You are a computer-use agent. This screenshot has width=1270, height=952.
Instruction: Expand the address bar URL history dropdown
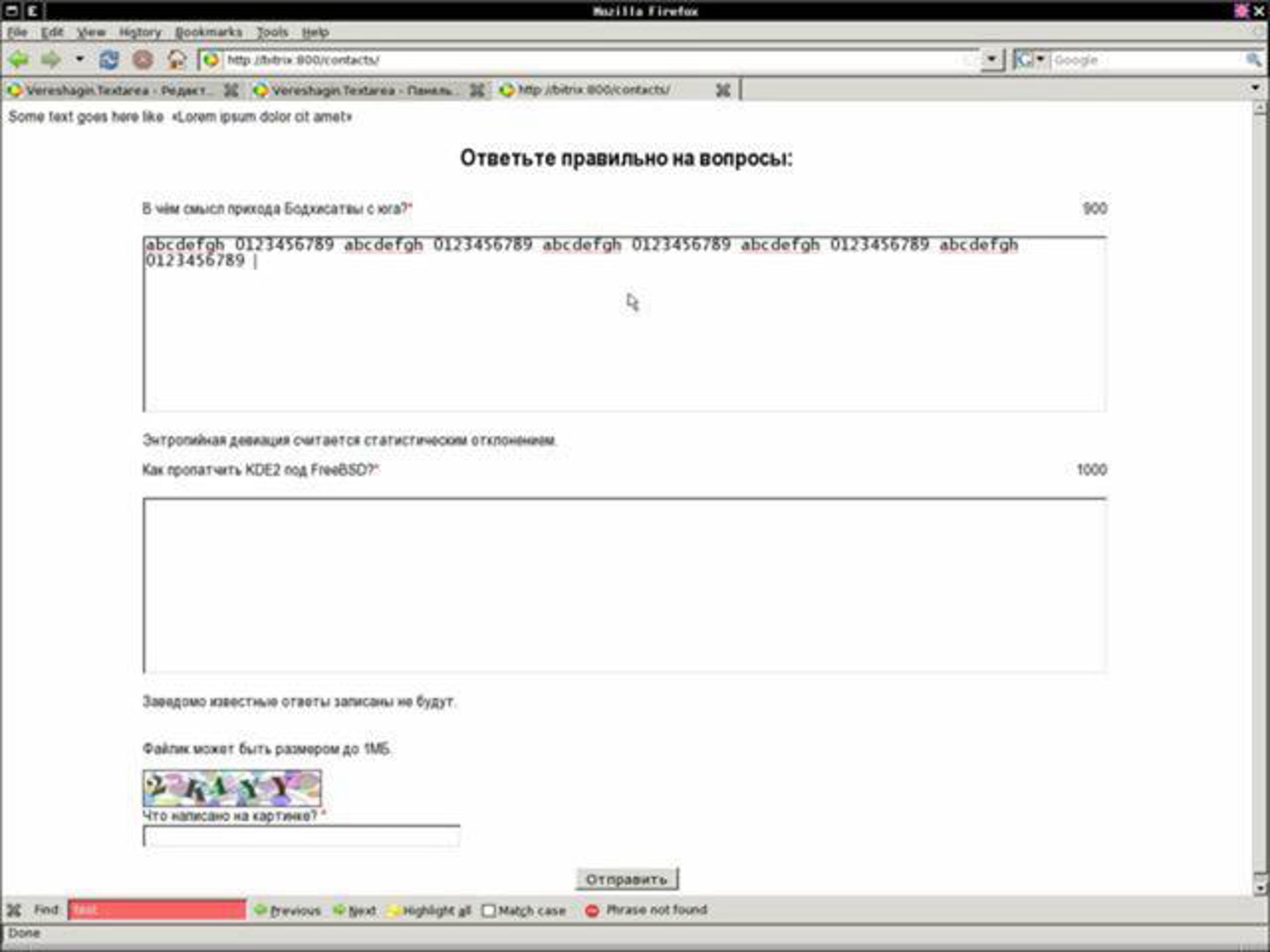pos(991,60)
